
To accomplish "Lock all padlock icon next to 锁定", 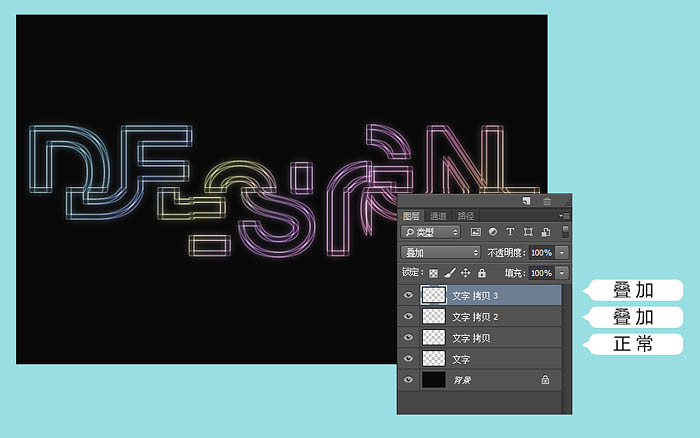I will (482, 273).
